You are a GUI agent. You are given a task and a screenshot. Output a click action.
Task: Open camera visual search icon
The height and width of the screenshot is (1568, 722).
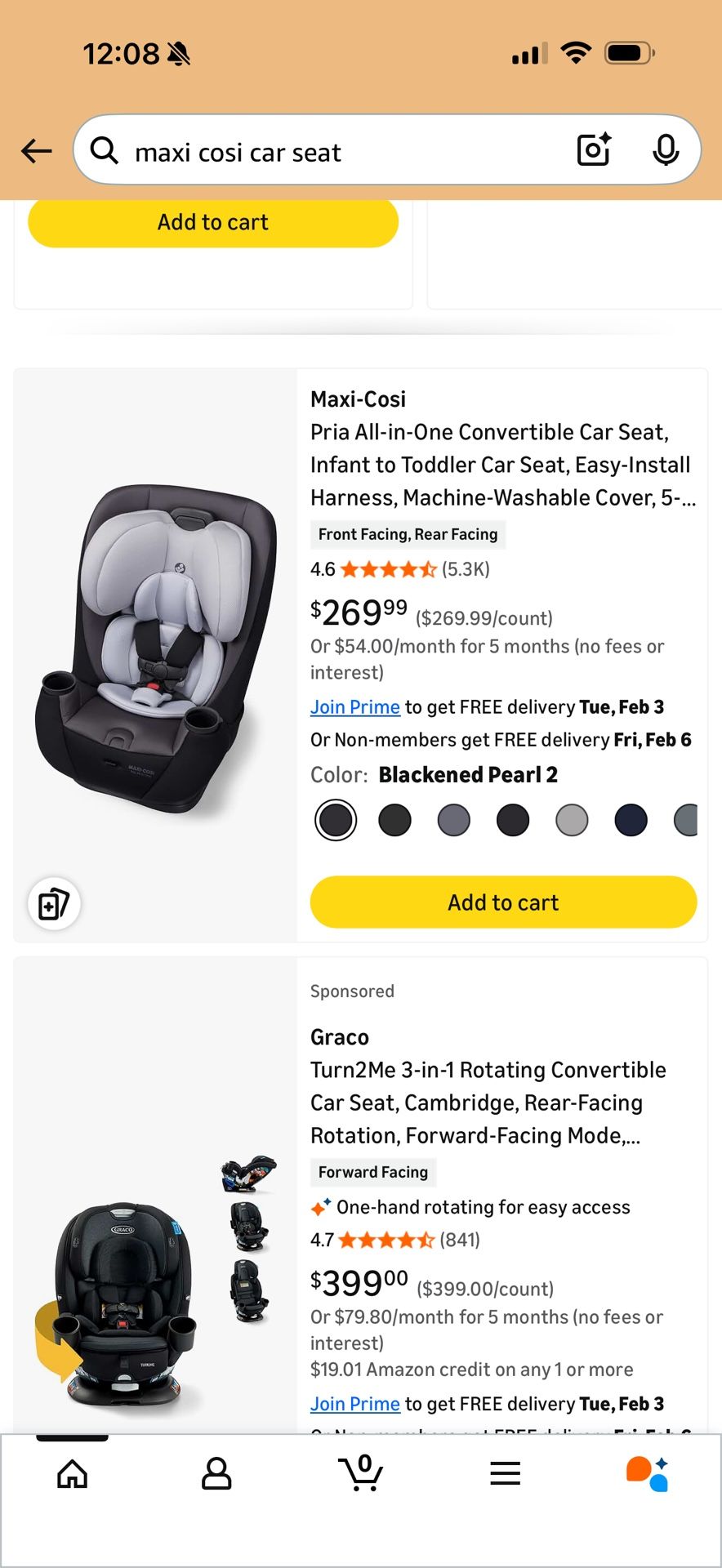pyautogui.click(x=594, y=150)
